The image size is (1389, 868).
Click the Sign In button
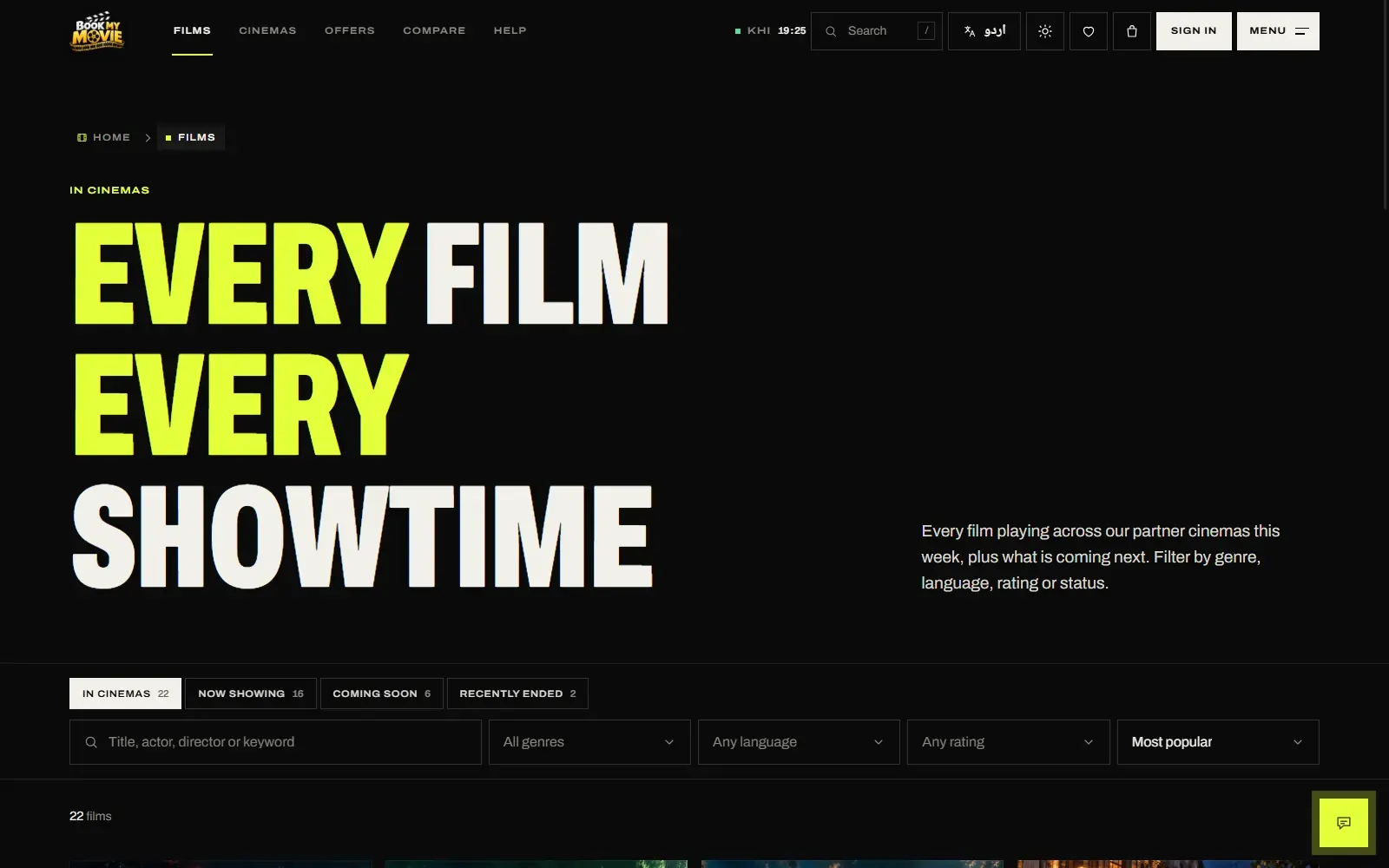pyautogui.click(x=1194, y=31)
